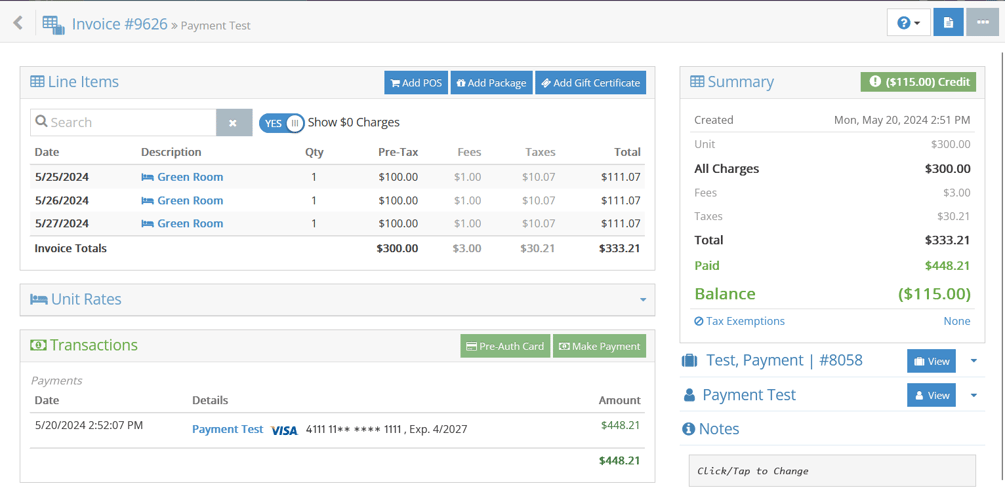Expand dropdown arrow beside Payment Test View

pyautogui.click(x=974, y=395)
